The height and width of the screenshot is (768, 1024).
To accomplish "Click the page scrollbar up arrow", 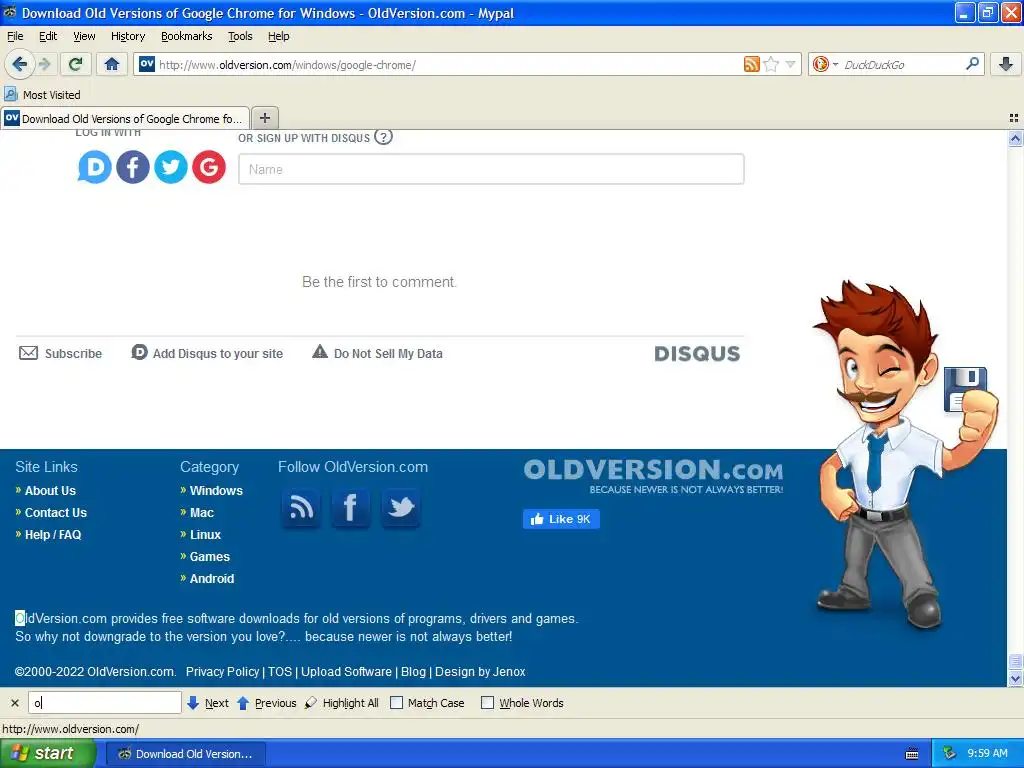I will coord(1015,138).
